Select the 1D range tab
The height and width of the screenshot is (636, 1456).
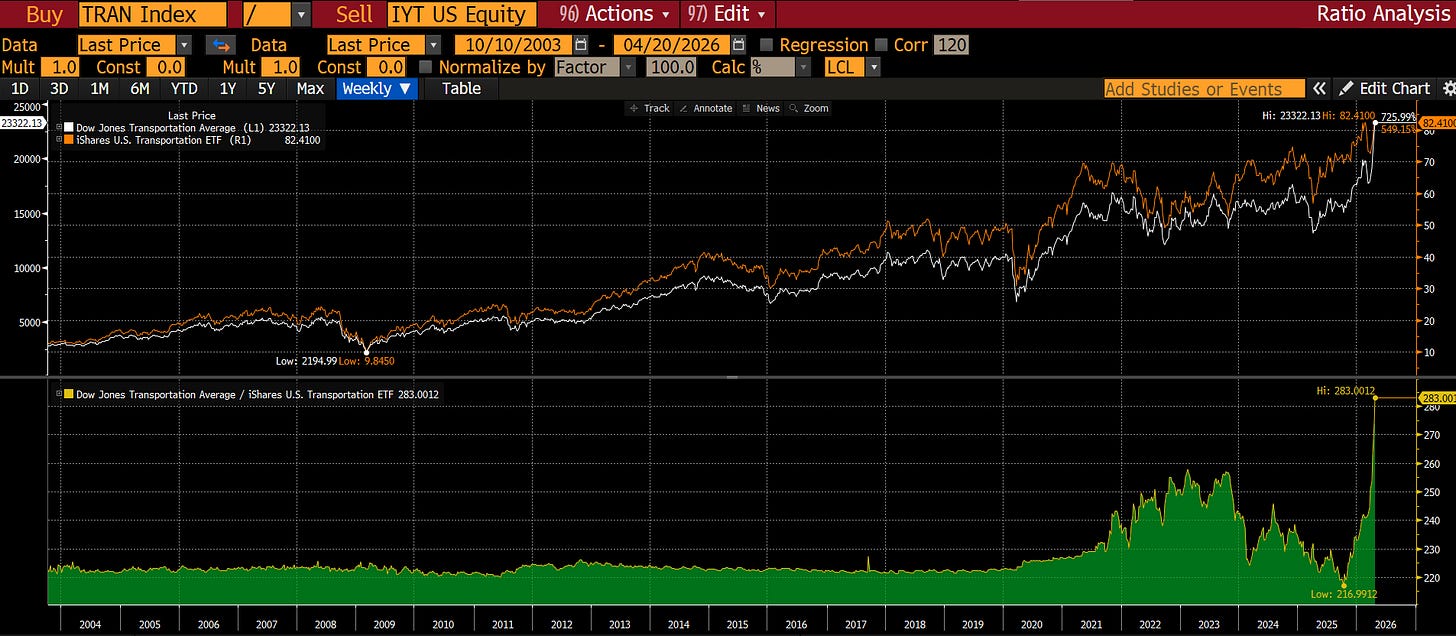[20, 88]
